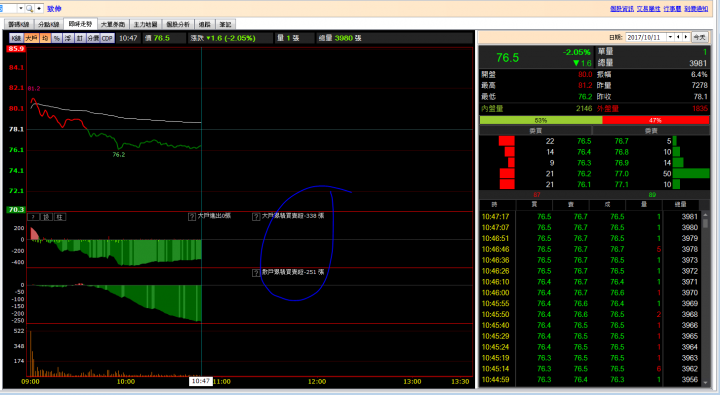The height and width of the screenshot is (395, 720).
Task: Open the 筆記 tab
Action: point(225,24)
